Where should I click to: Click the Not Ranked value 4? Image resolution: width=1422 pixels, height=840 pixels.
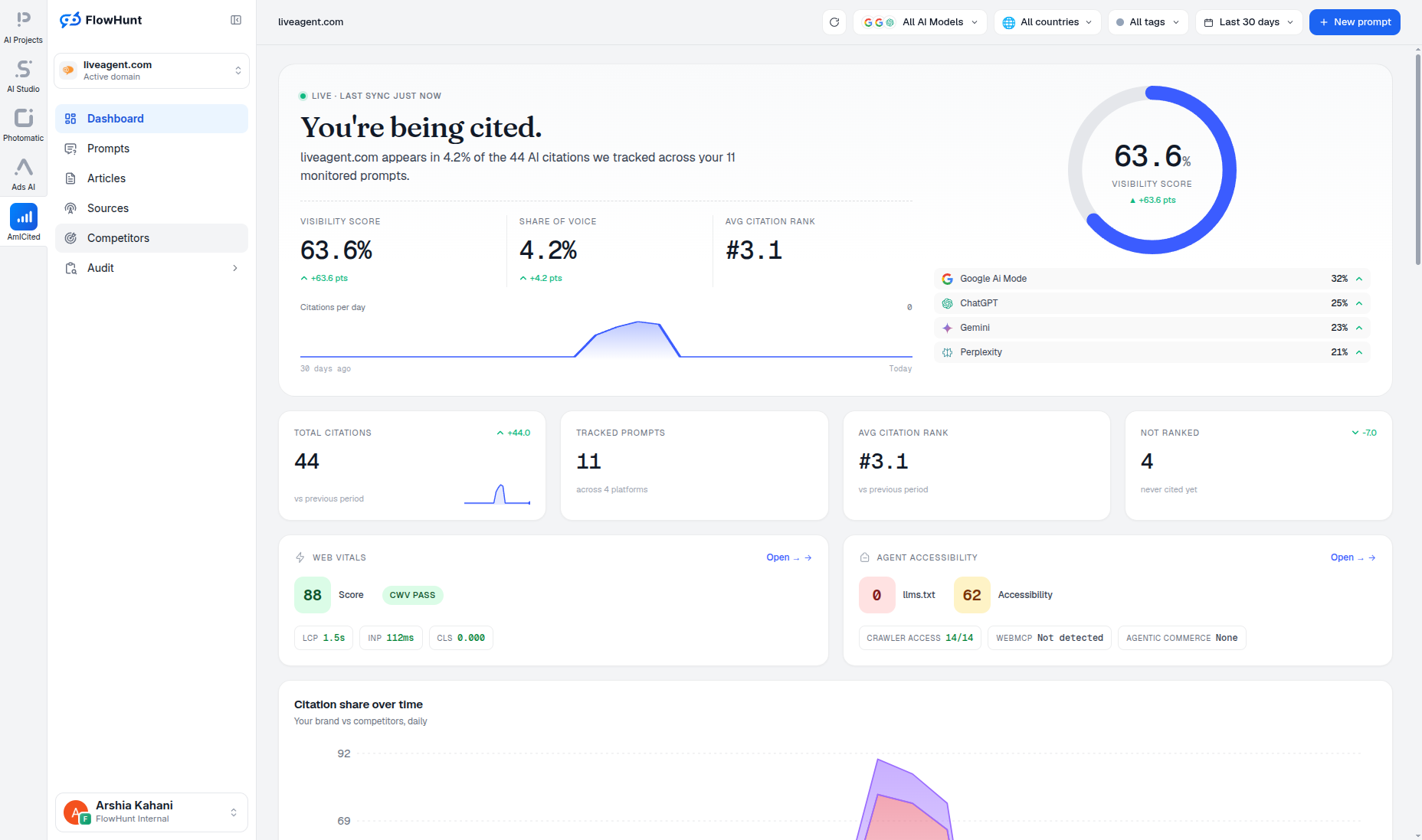(1147, 461)
